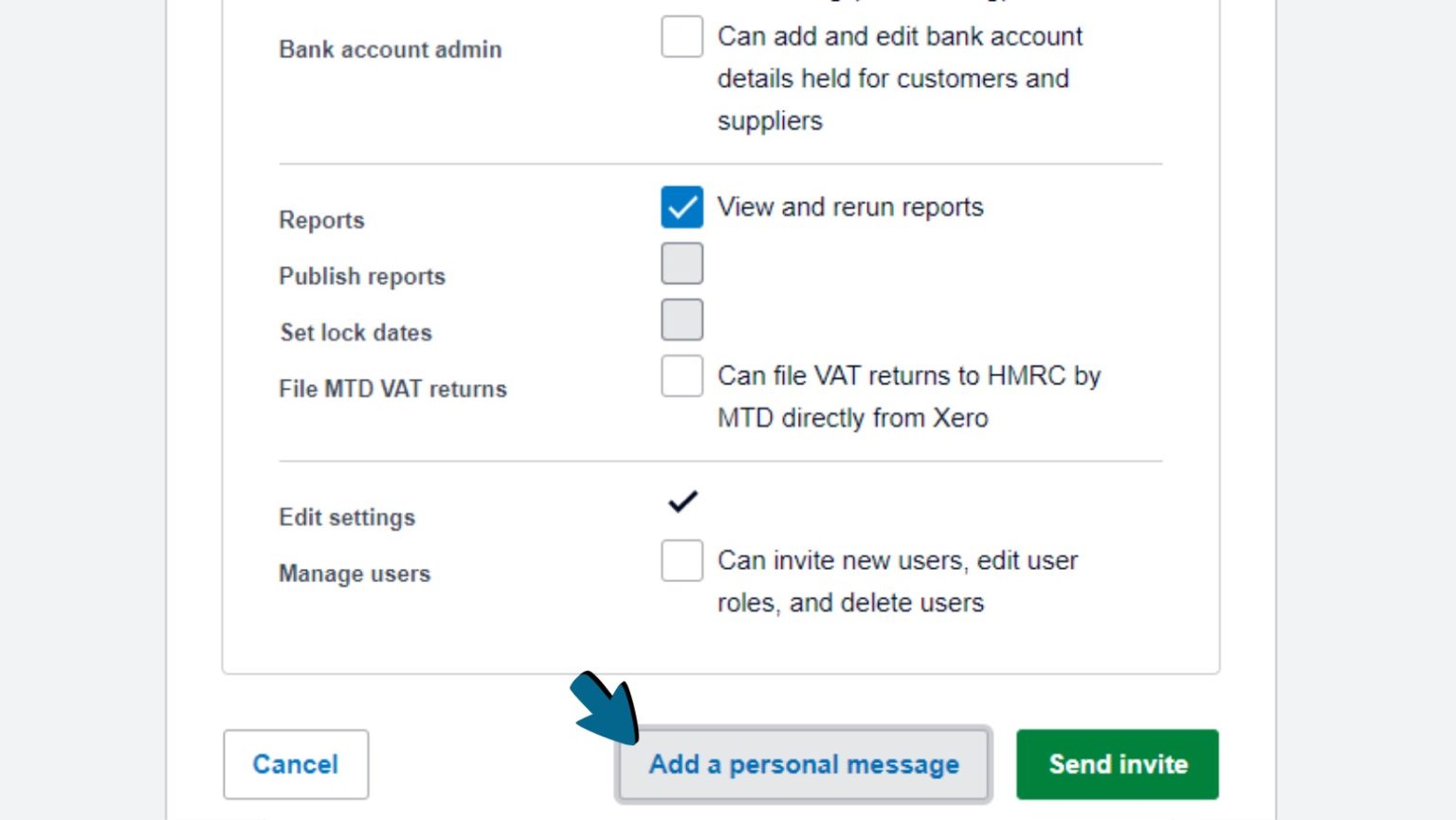
Task: Enable the Bank account admin checkbox
Action: point(682,37)
